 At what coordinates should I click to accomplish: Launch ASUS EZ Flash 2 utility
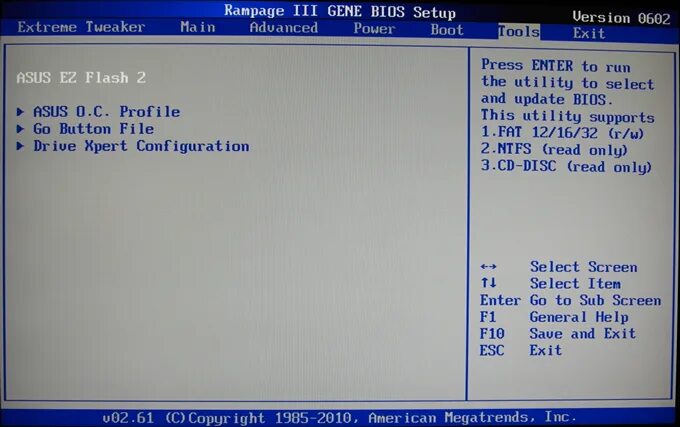[81, 78]
